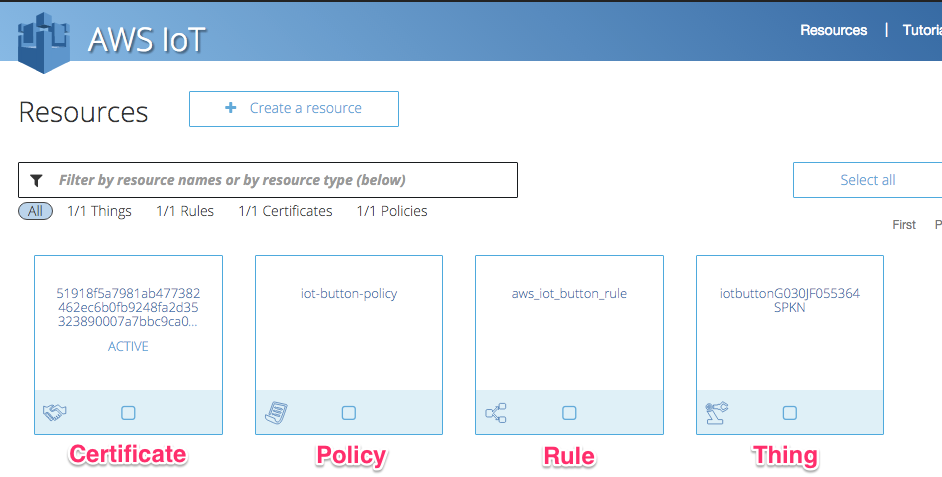This screenshot has height=477, width=942.
Task: Click the policy document scroll icon
Action: 275,412
